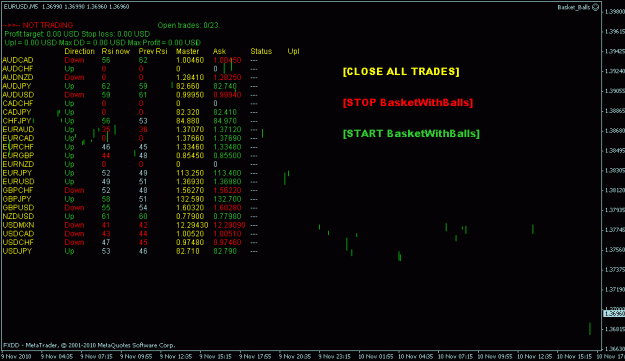Select the EURAUD symbol label
This screenshot has width=625, height=361.
tap(18, 129)
